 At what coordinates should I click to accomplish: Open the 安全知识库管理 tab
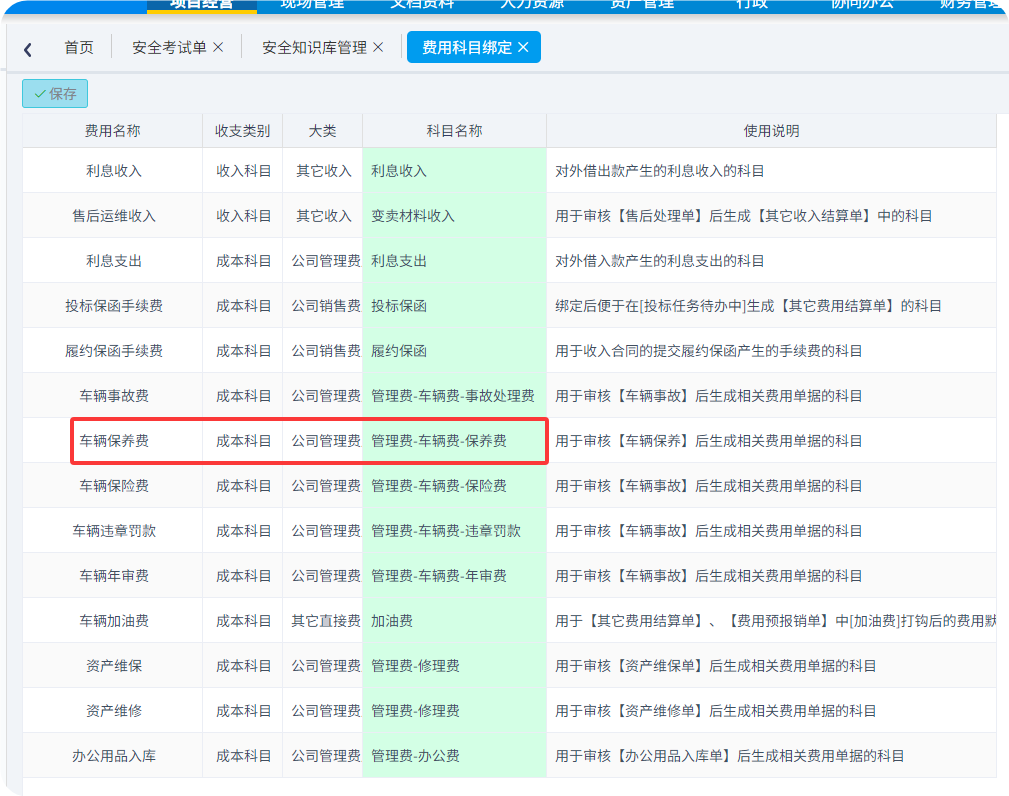click(315, 47)
